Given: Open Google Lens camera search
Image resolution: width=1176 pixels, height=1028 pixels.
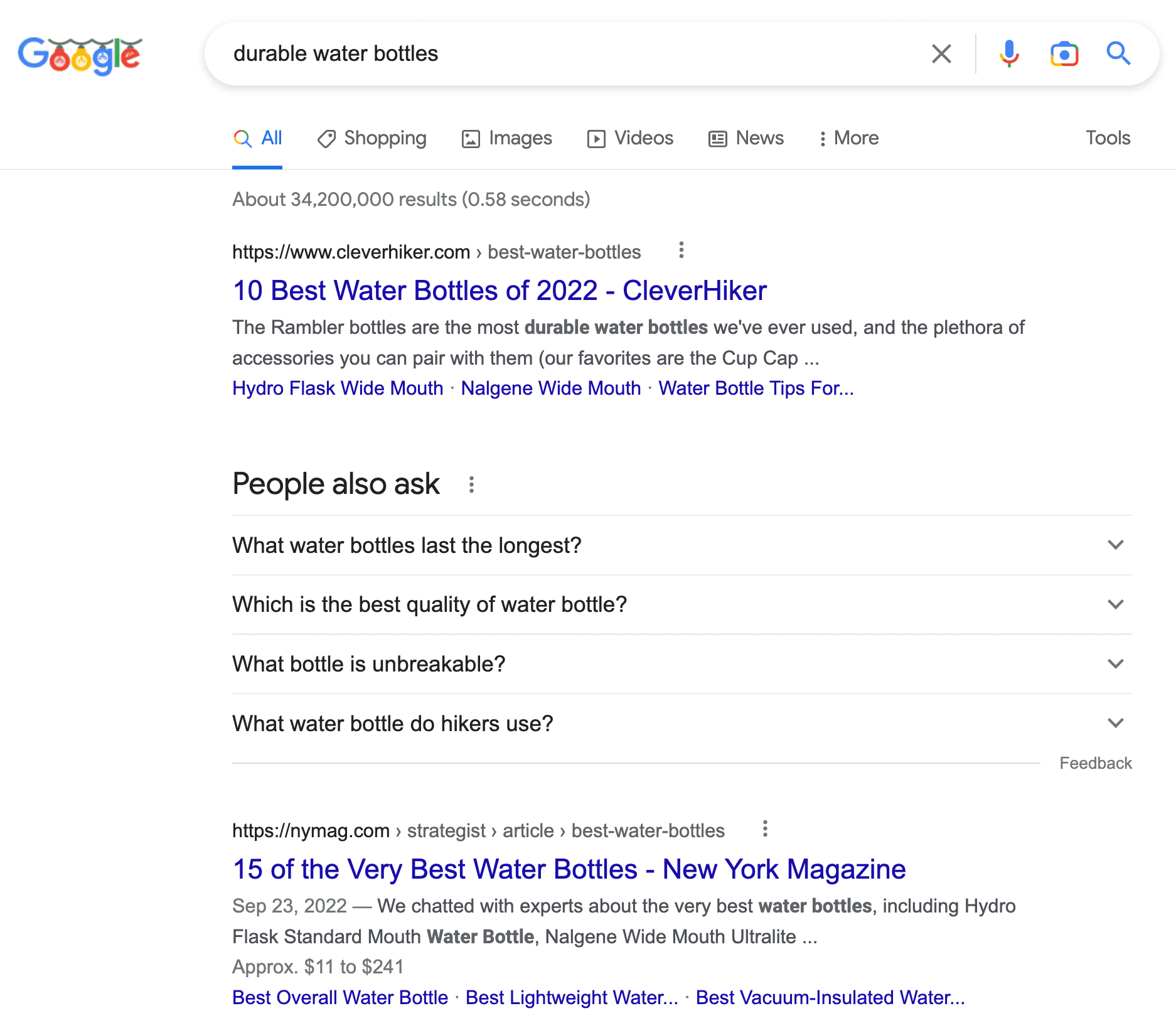Looking at the screenshot, I should (1064, 54).
